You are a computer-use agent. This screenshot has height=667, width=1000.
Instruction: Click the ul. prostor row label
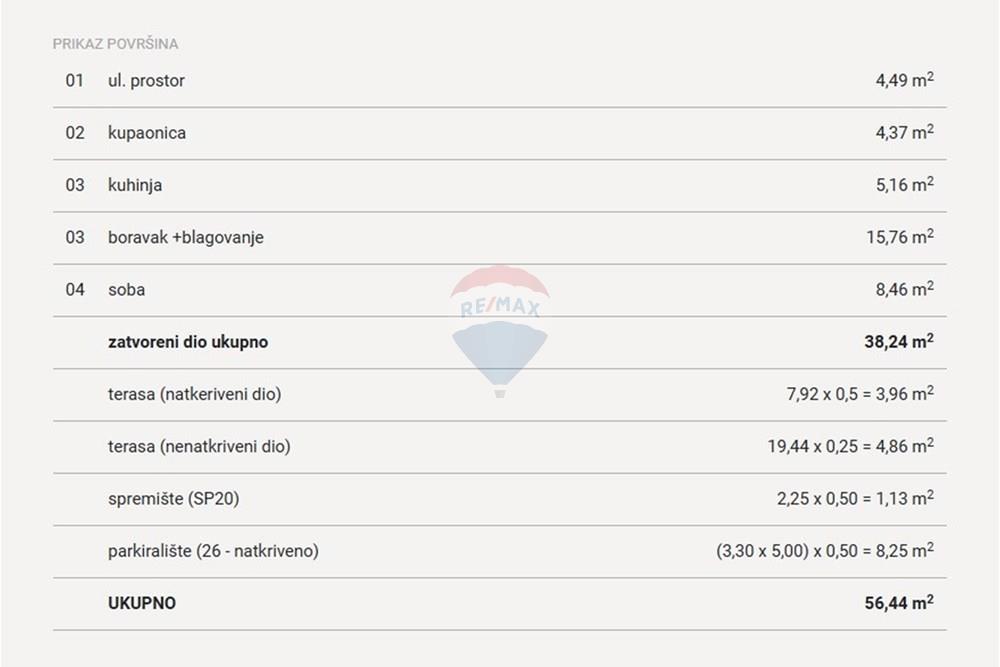146,80
